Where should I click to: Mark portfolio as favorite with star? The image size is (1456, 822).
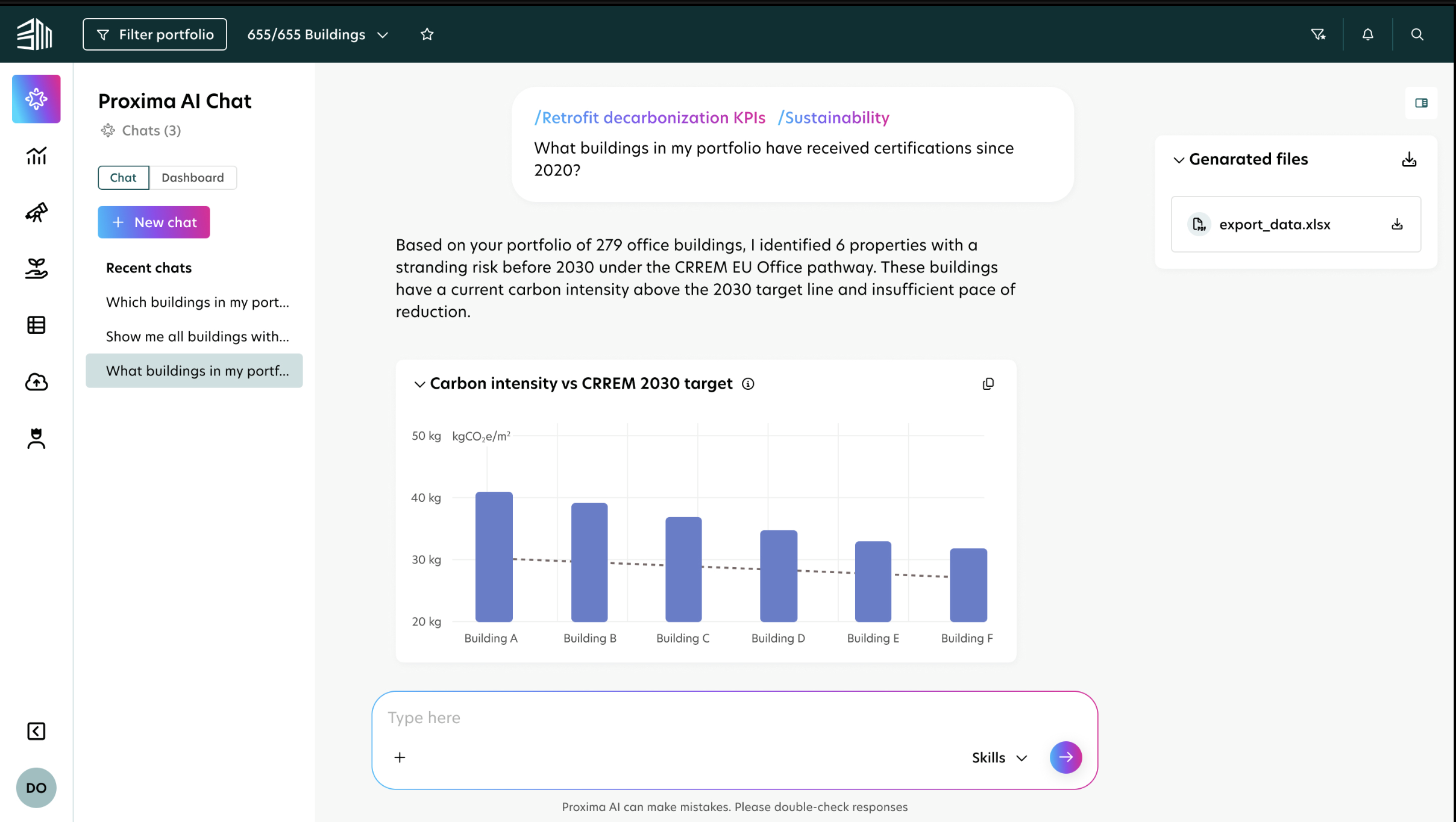[x=427, y=34]
